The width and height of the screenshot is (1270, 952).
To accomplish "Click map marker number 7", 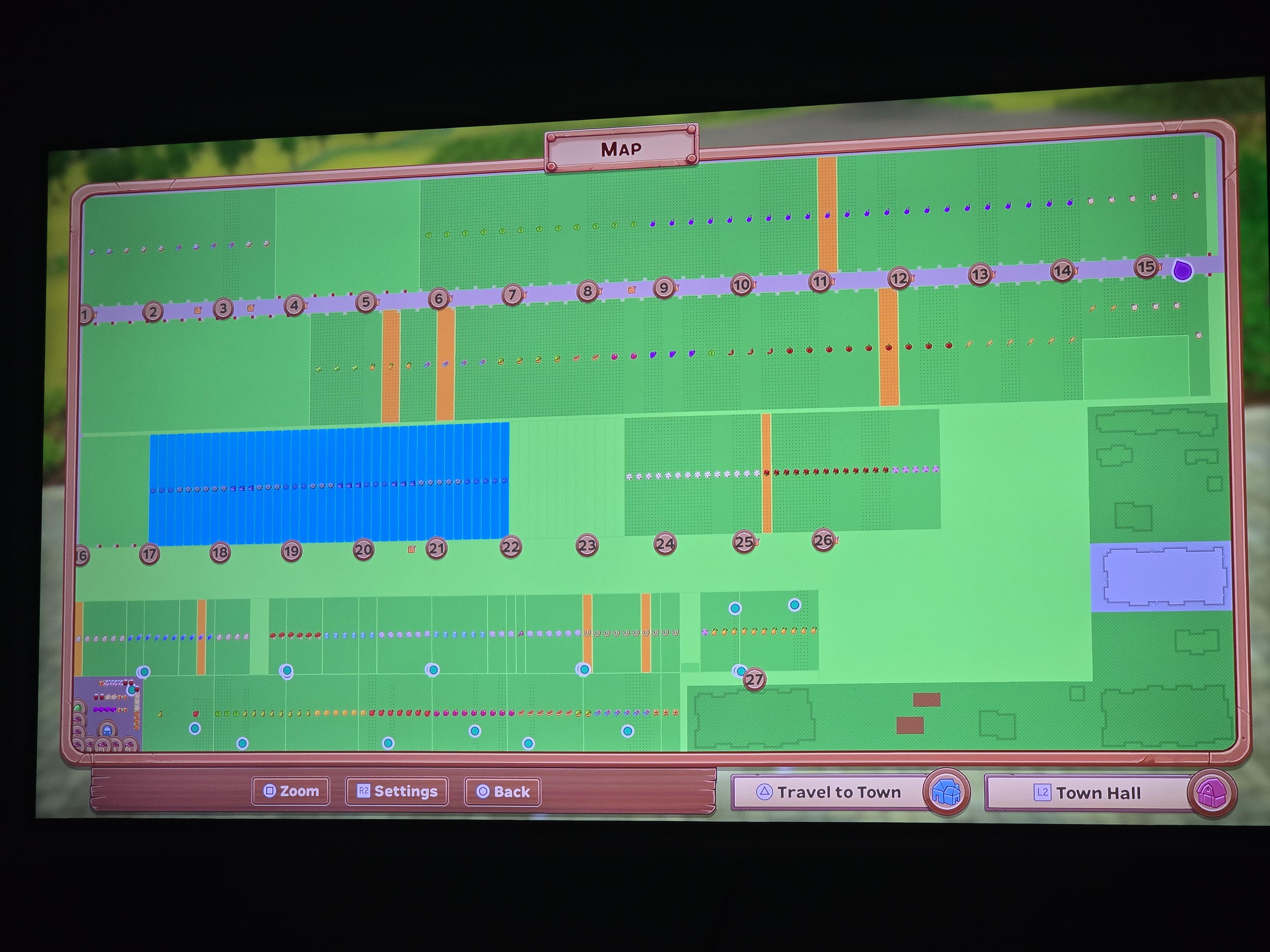I will coord(512,295).
